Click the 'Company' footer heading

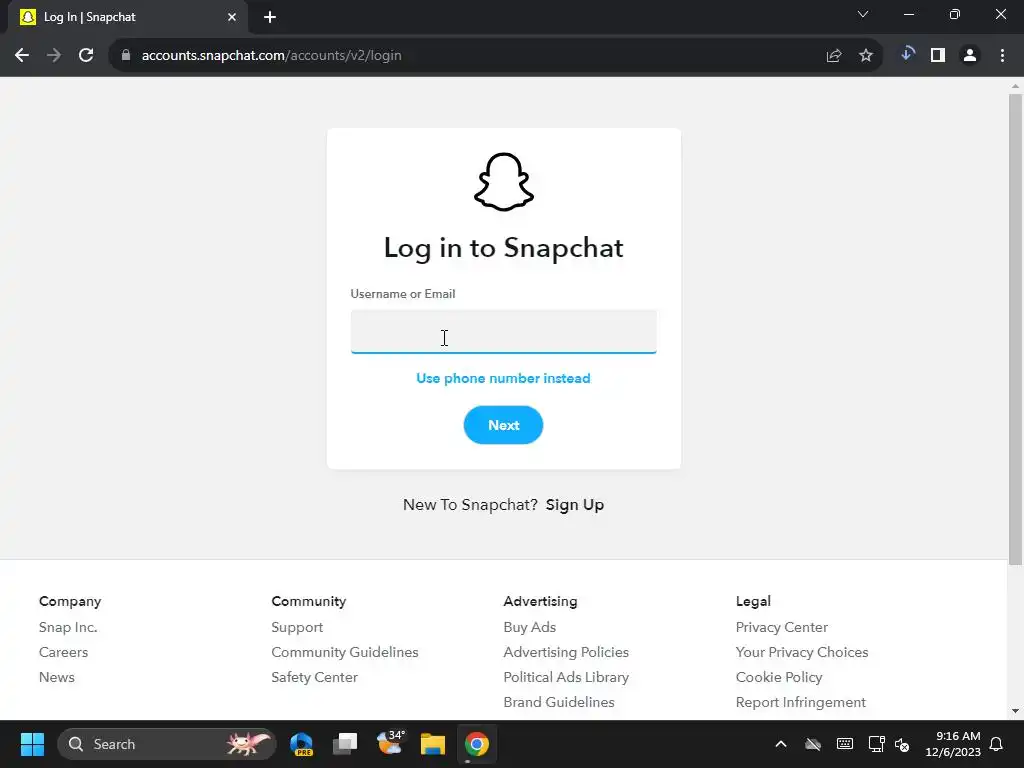point(70,601)
